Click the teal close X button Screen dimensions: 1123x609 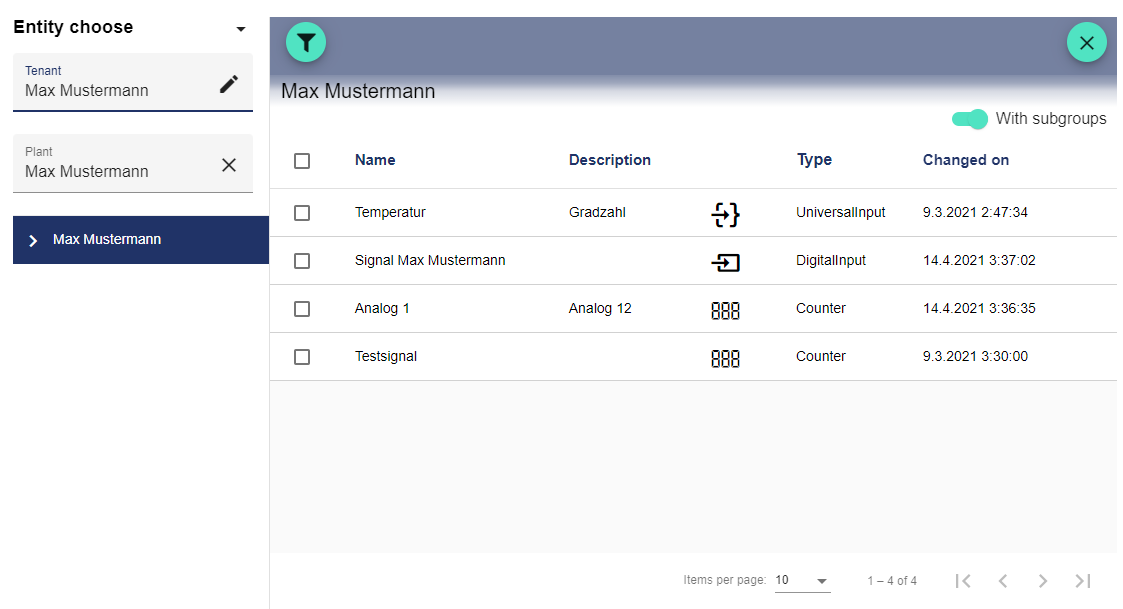(1086, 42)
